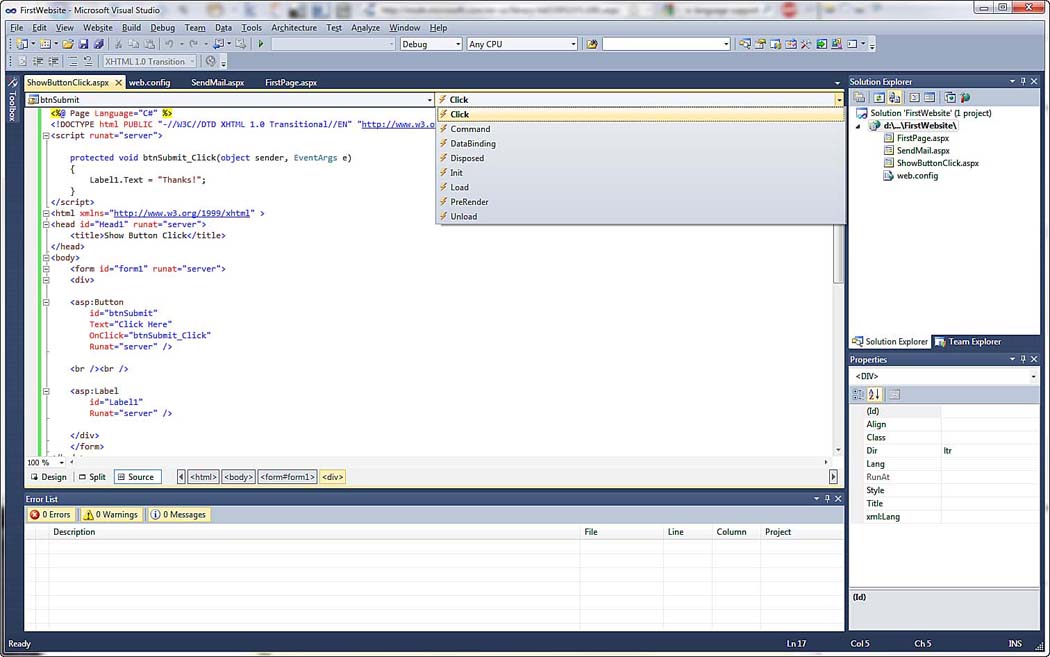Image resolution: width=1050 pixels, height=657 pixels.
Task: Open the Properties Window toolbar icon
Action: point(760,44)
